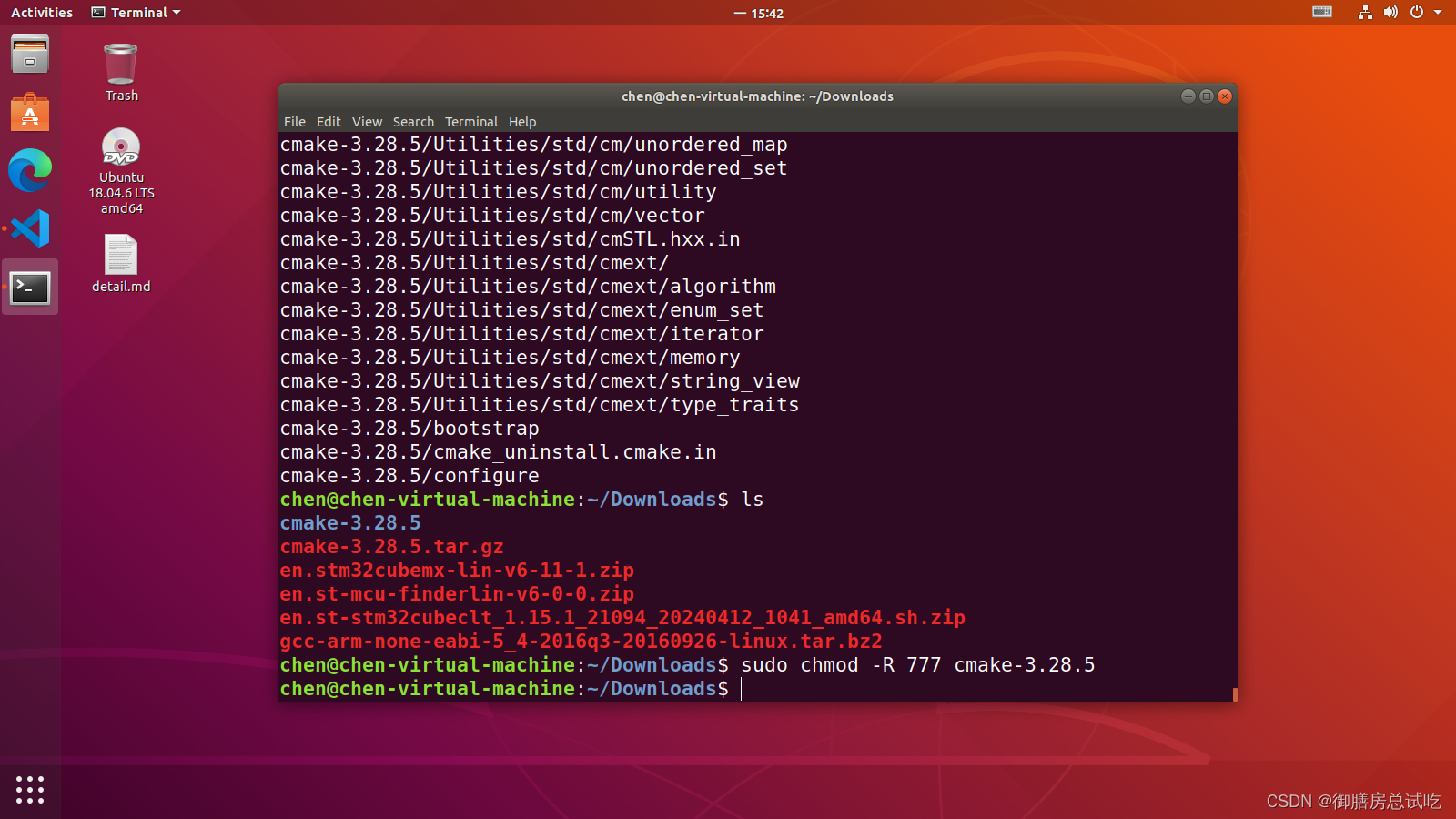This screenshot has height=819, width=1456.
Task: Open the power icon in top bar
Action: tap(1417, 12)
